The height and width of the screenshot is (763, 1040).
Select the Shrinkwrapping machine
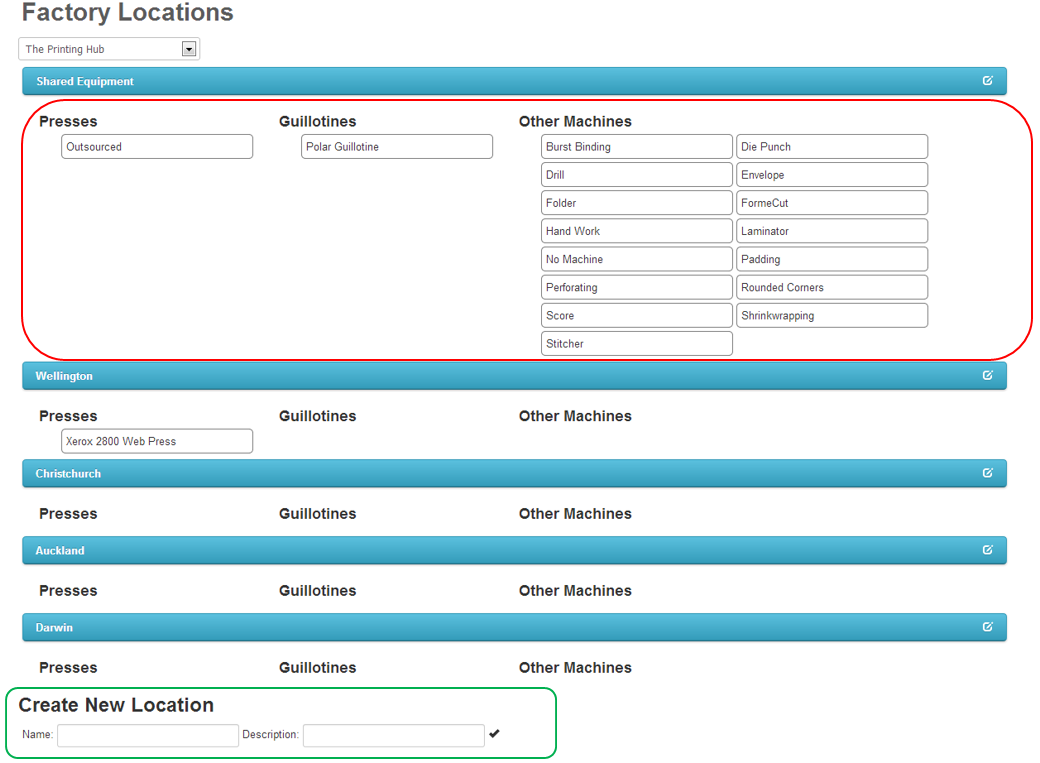(832, 316)
